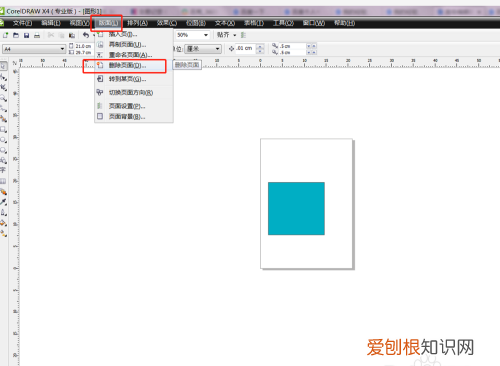Open the 编辑(E) Edit menu
500x366 pixels.
tap(51, 23)
